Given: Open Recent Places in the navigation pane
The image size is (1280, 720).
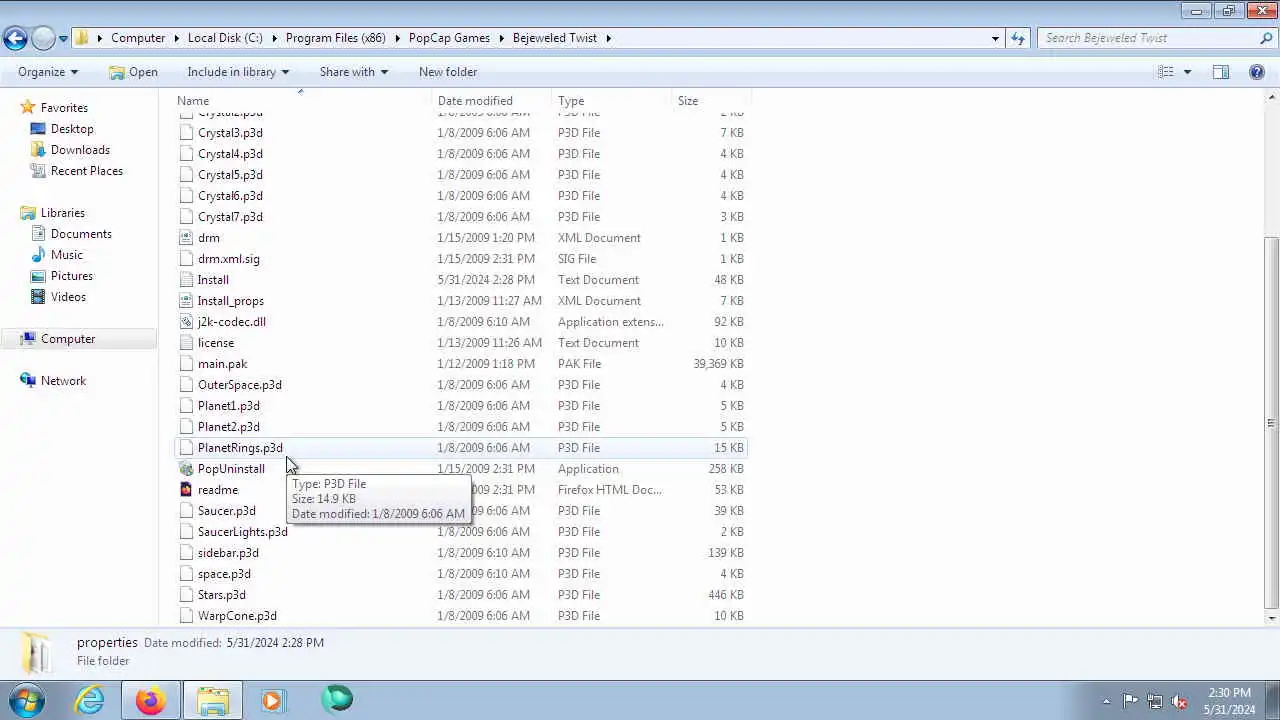Looking at the screenshot, I should click(87, 171).
